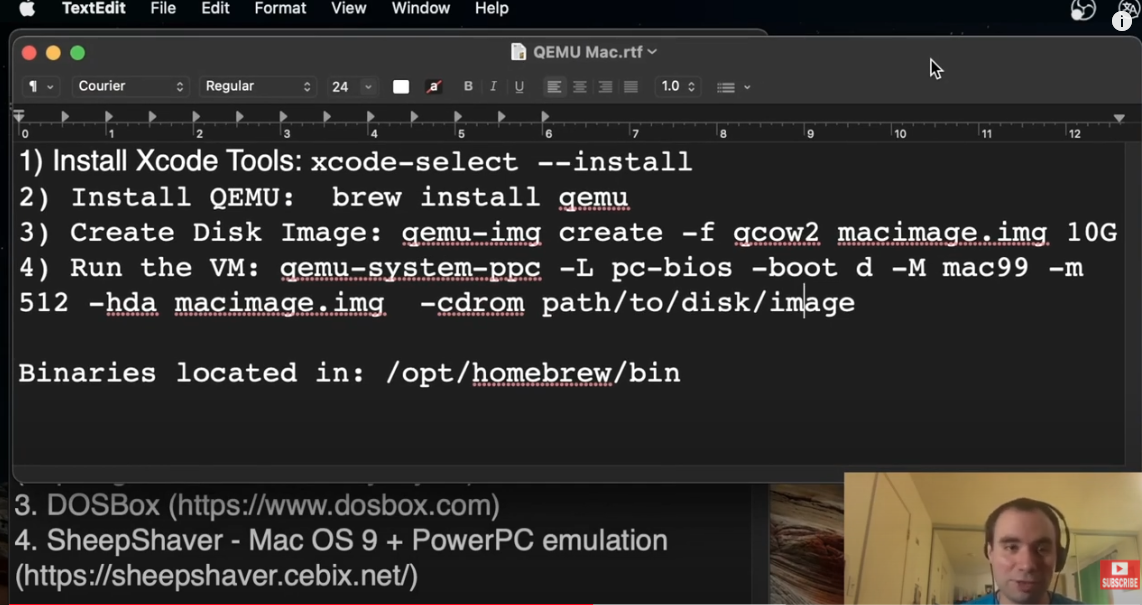Click 'https://www.dosbox.com' in background window
1142x605 pixels.
coord(334,505)
